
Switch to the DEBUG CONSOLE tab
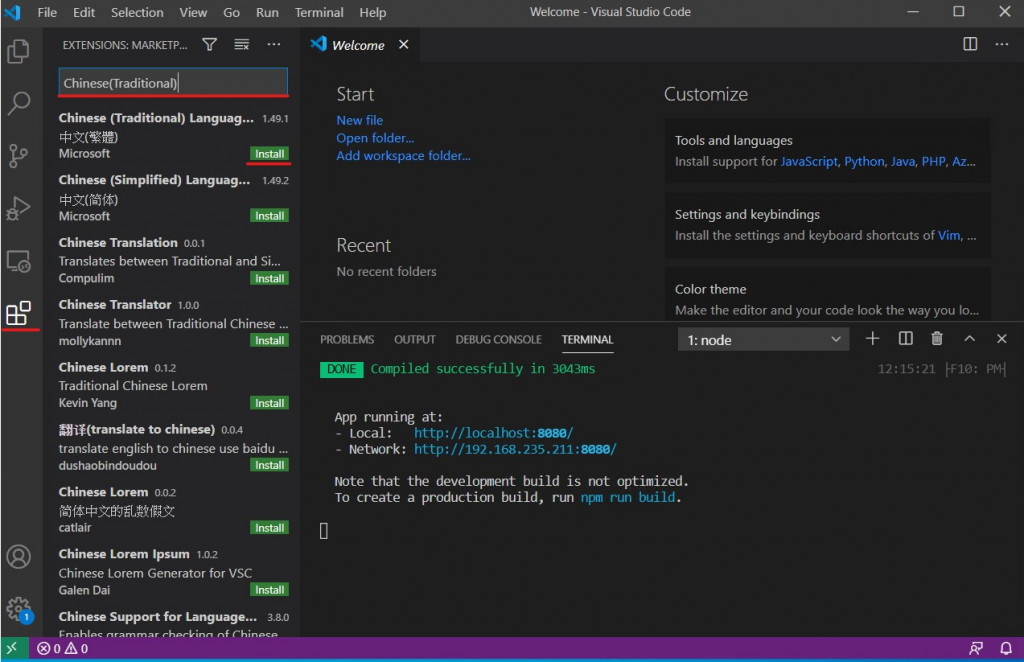pos(498,339)
